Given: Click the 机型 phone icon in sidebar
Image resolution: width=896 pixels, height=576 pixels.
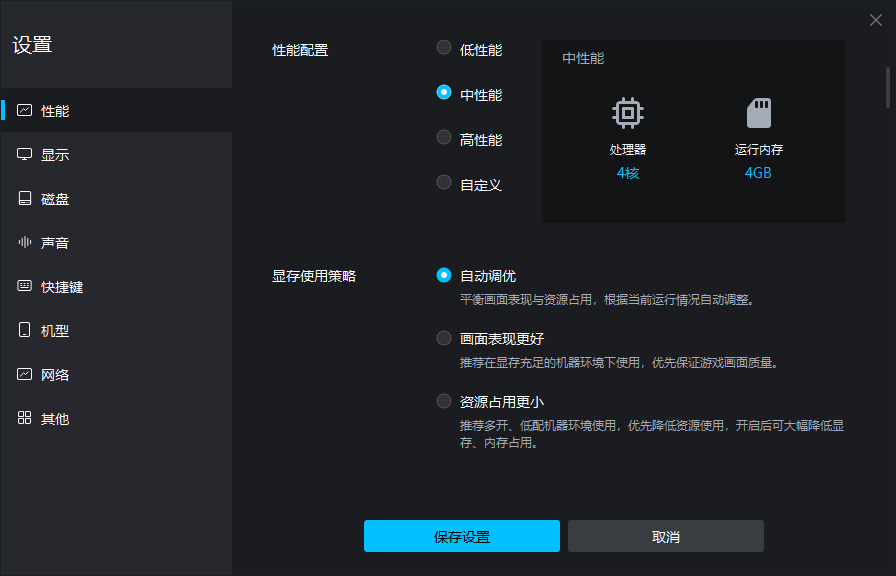Looking at the screenshot, I should [x=25, y=330].
